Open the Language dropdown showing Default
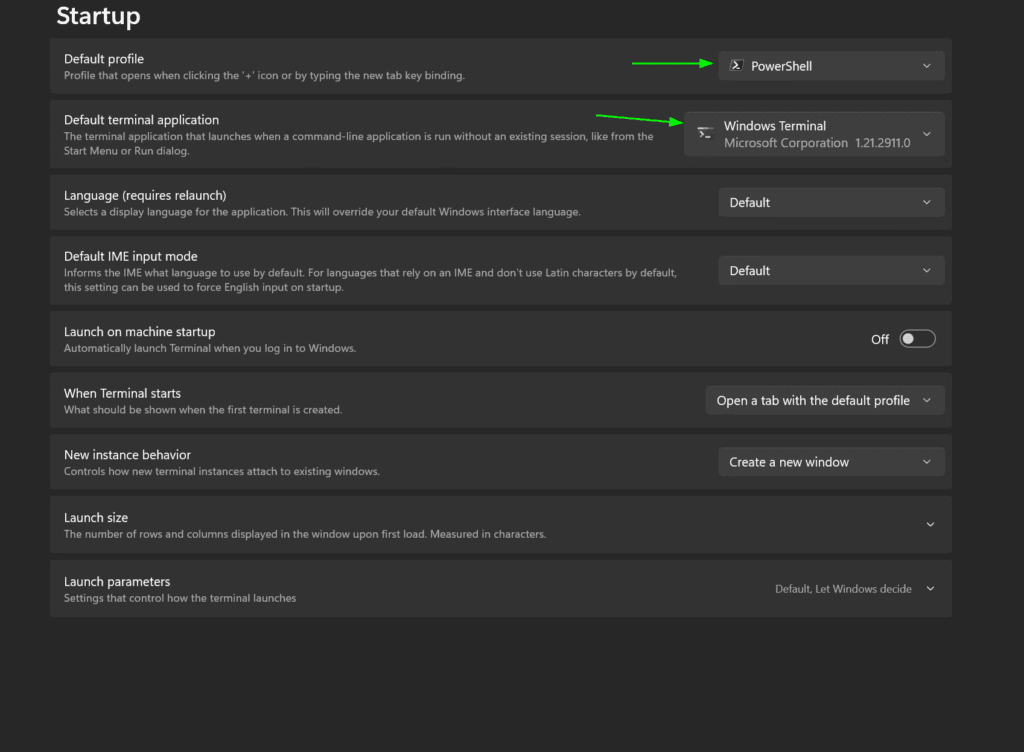Image resolution: width=1024 pixels, height=752 pixels. (831, 202)
